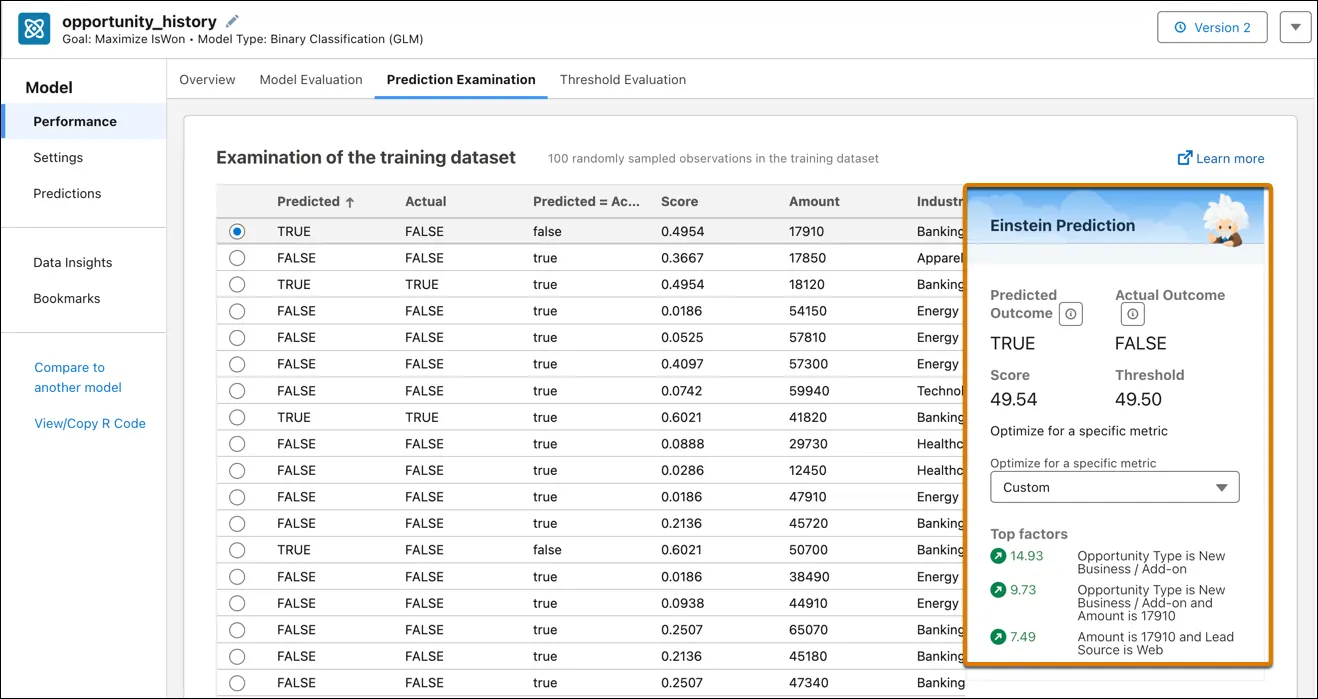Click the View/Copy R Code link
Image resolution: width=1318 pixels, height=699 pixels.
(90, 423)
